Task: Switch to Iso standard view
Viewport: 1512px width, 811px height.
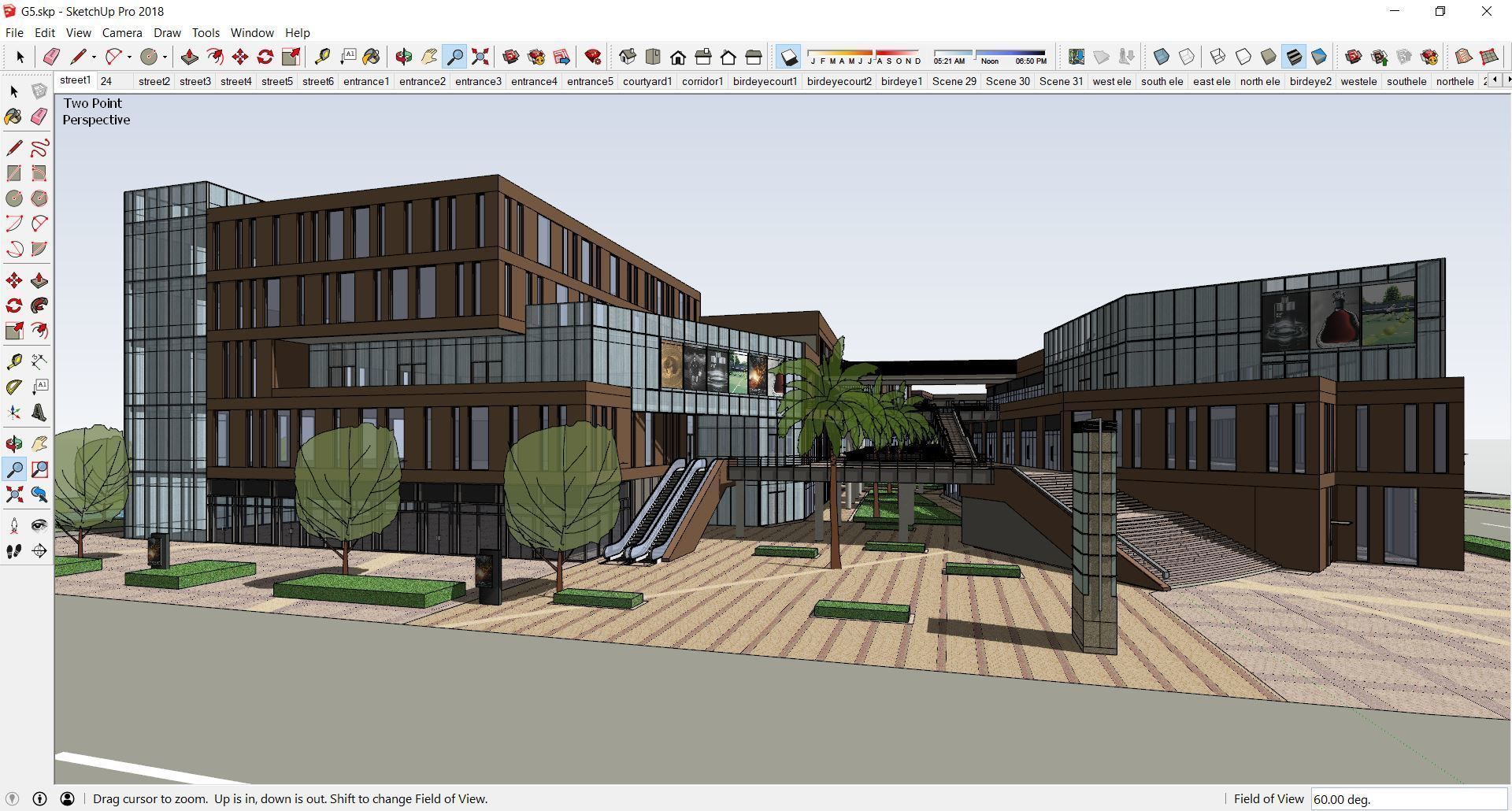Action: (627, 57)
